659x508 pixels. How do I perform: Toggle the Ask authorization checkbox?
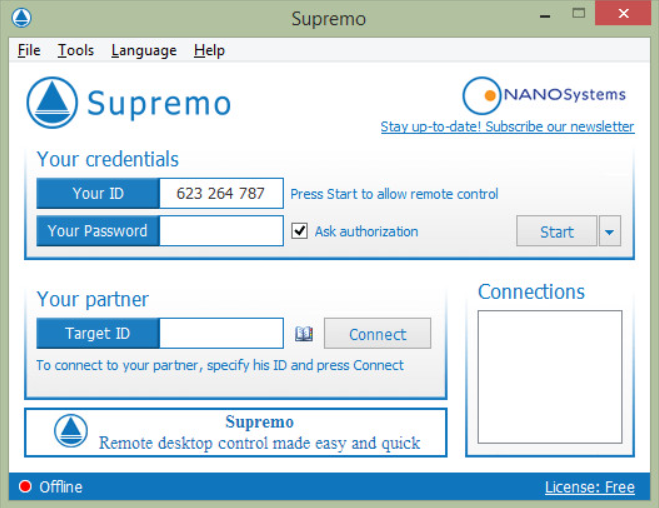click(299, 231)
